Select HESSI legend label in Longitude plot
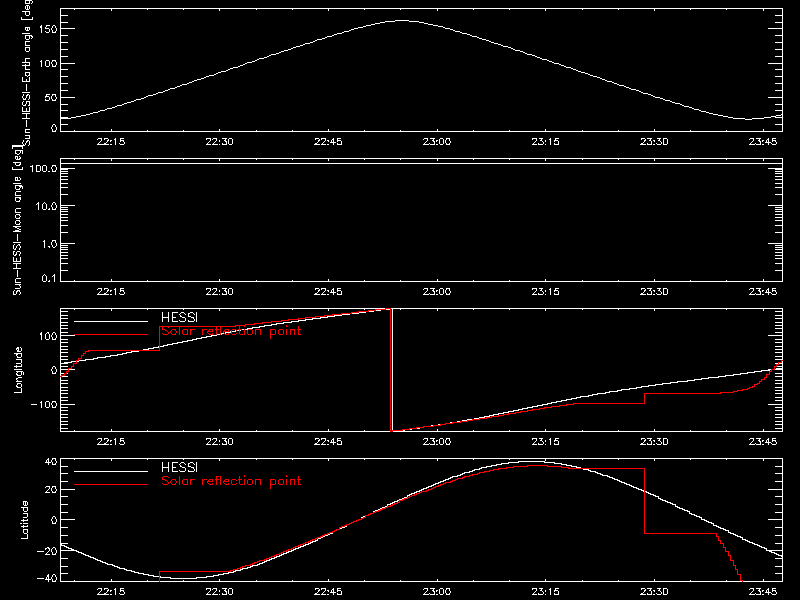This screenshot has width=800, height=600. pyautogui.click(x=179, y=317)
